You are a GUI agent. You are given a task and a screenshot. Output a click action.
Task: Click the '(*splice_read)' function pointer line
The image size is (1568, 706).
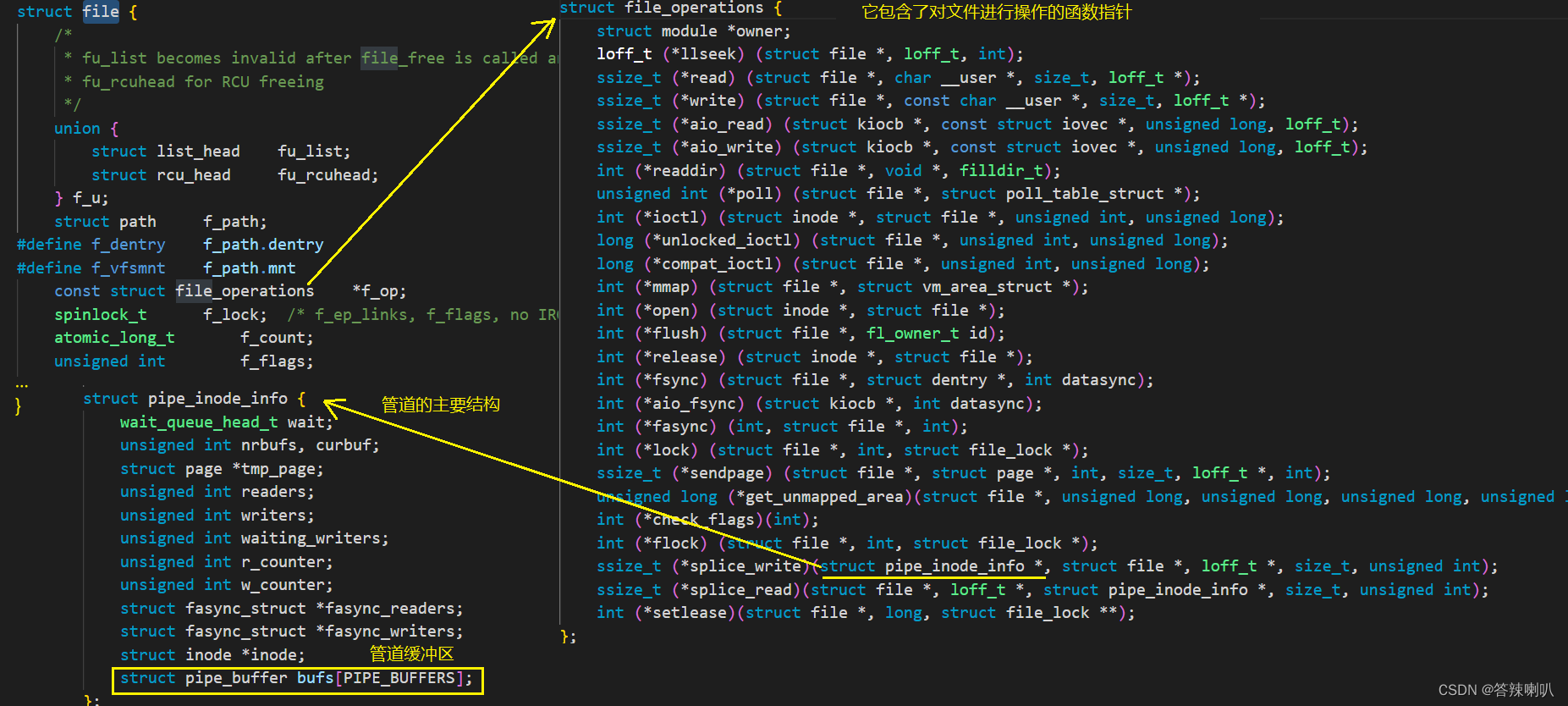pyautogui.click(x=1043, y=590)
